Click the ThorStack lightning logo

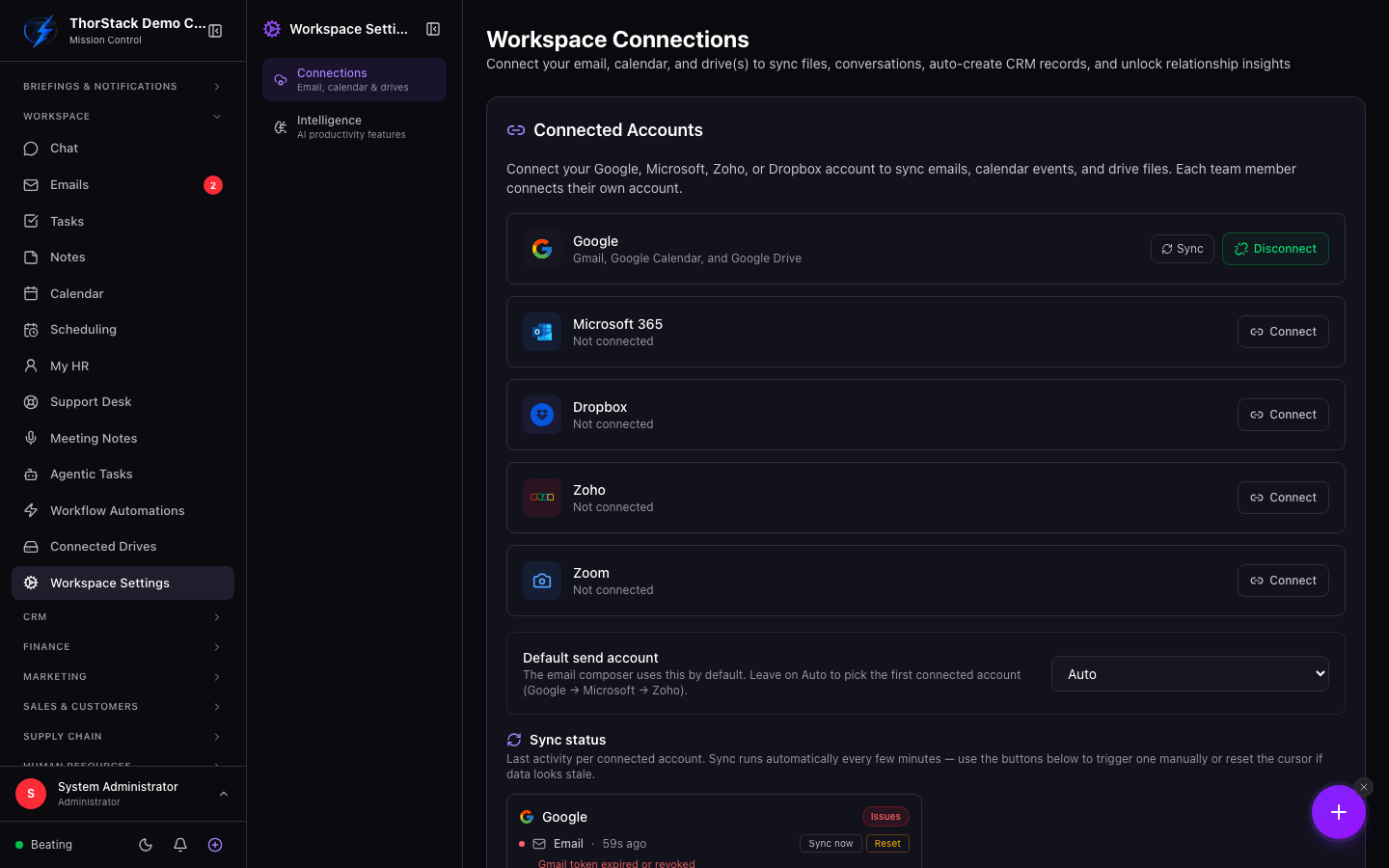[x=41, y=31]
